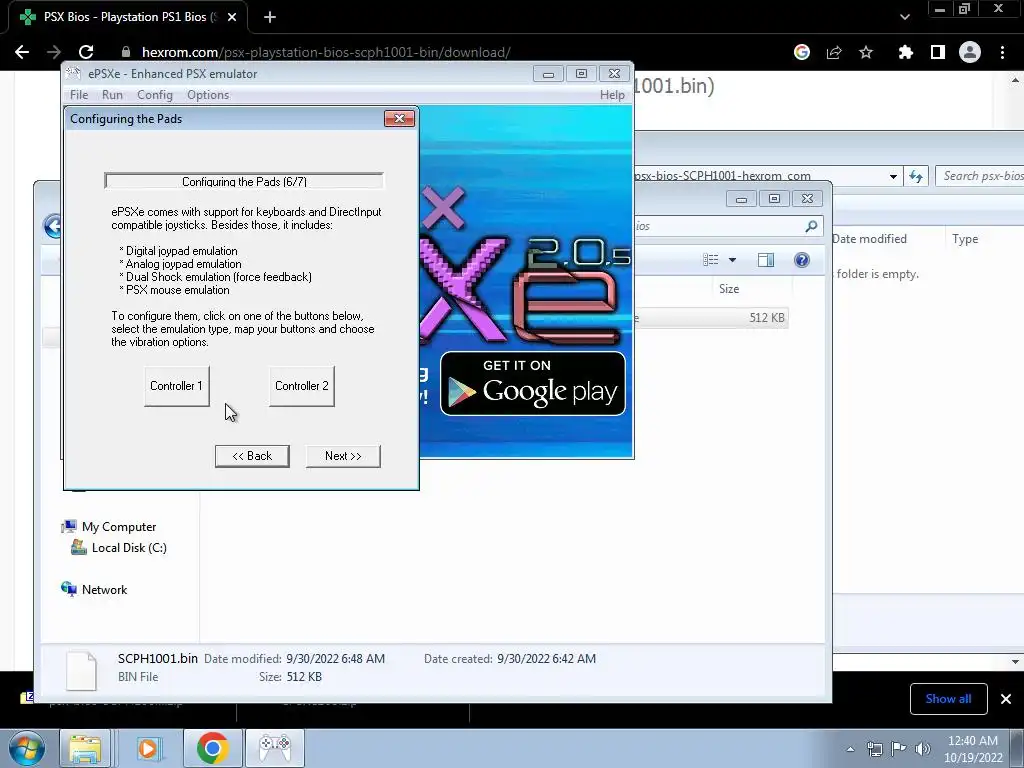
Task: Open Chrome profile avatar
Action: point(970,52)
